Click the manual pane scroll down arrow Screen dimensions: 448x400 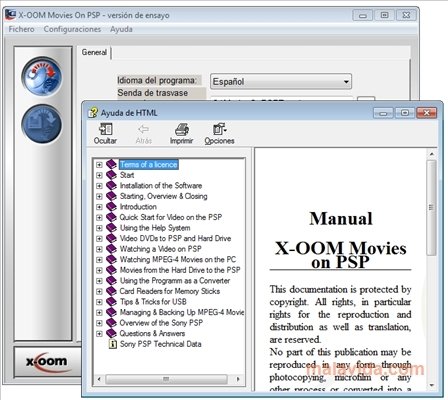(431, 385)
